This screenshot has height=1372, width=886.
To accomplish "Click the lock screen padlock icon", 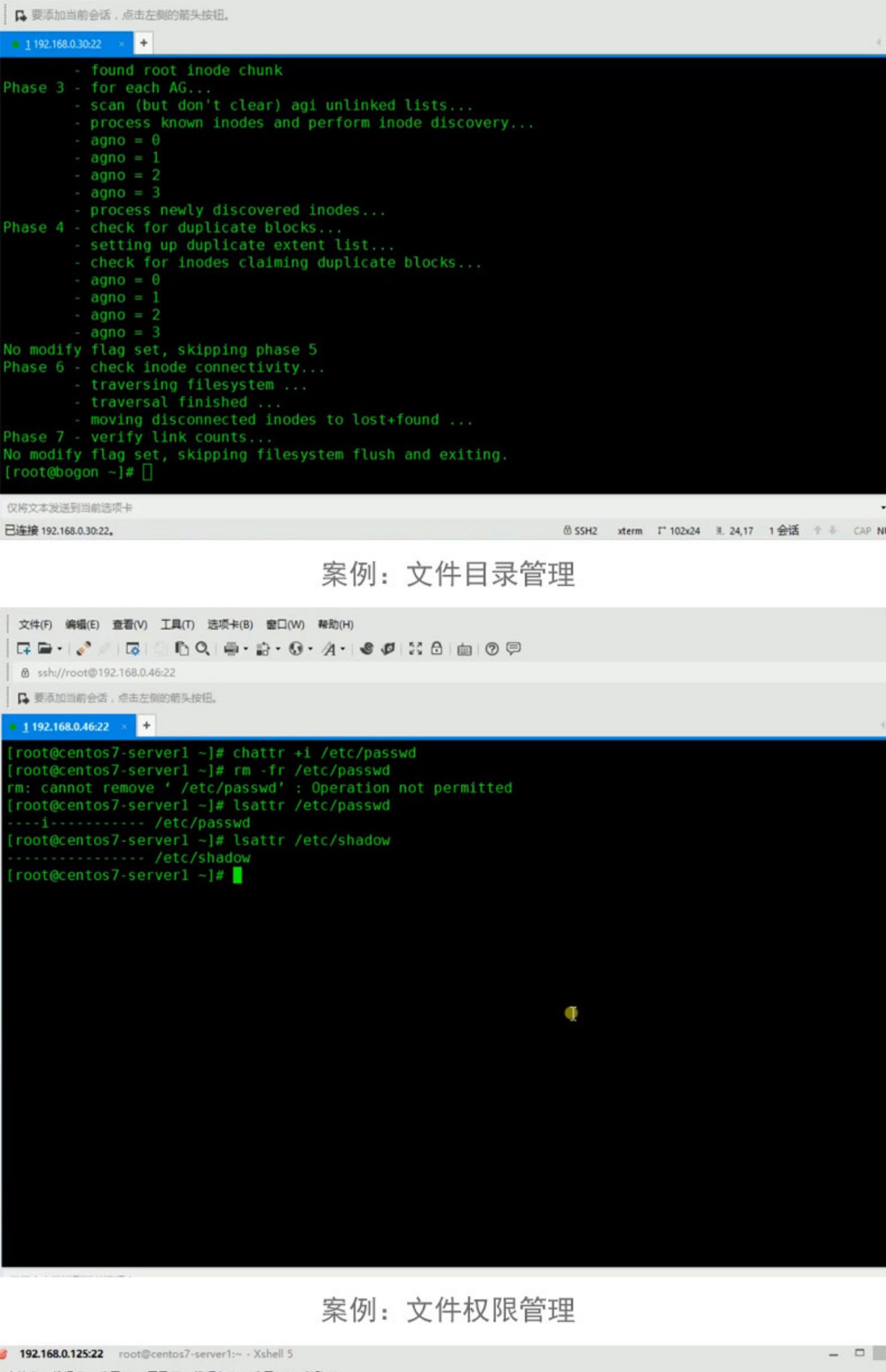I will 437,649.
